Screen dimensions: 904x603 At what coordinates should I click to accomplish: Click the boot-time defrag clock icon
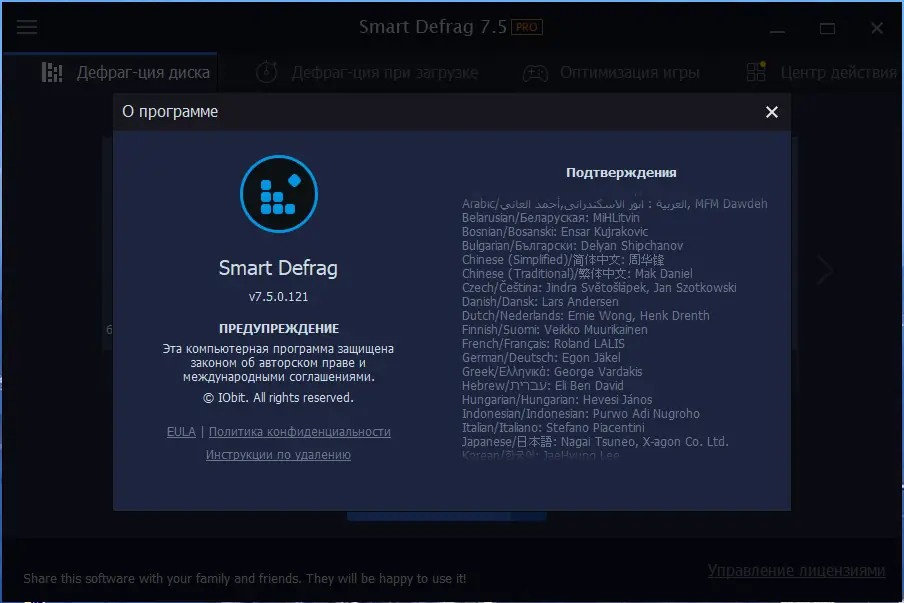[264, 72]
